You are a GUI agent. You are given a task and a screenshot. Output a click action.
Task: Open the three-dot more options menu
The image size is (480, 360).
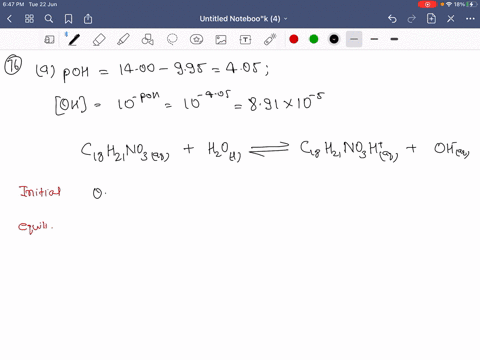(470, 19)
